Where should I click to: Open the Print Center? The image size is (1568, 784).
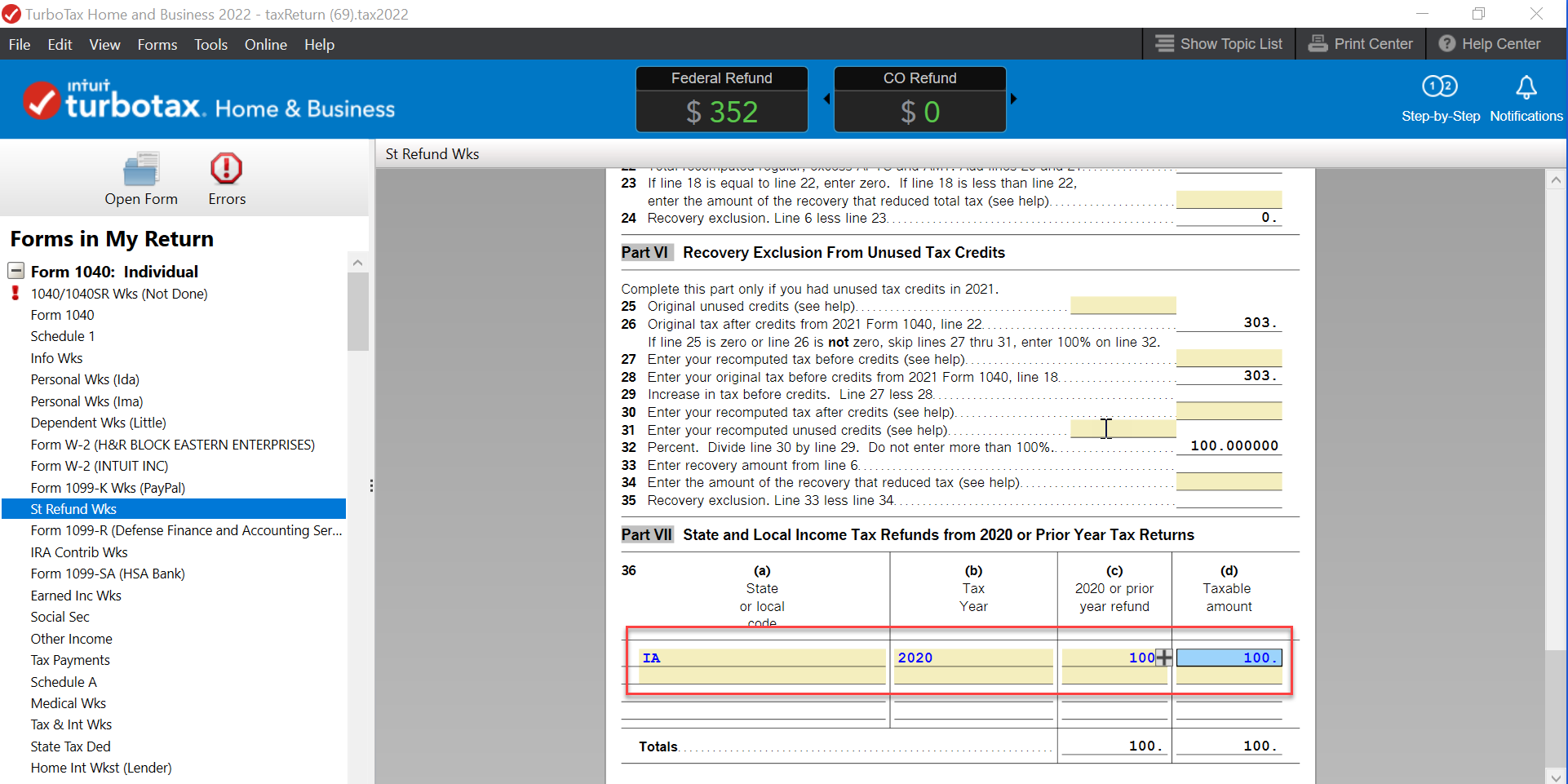click(x=1360, y=44)
